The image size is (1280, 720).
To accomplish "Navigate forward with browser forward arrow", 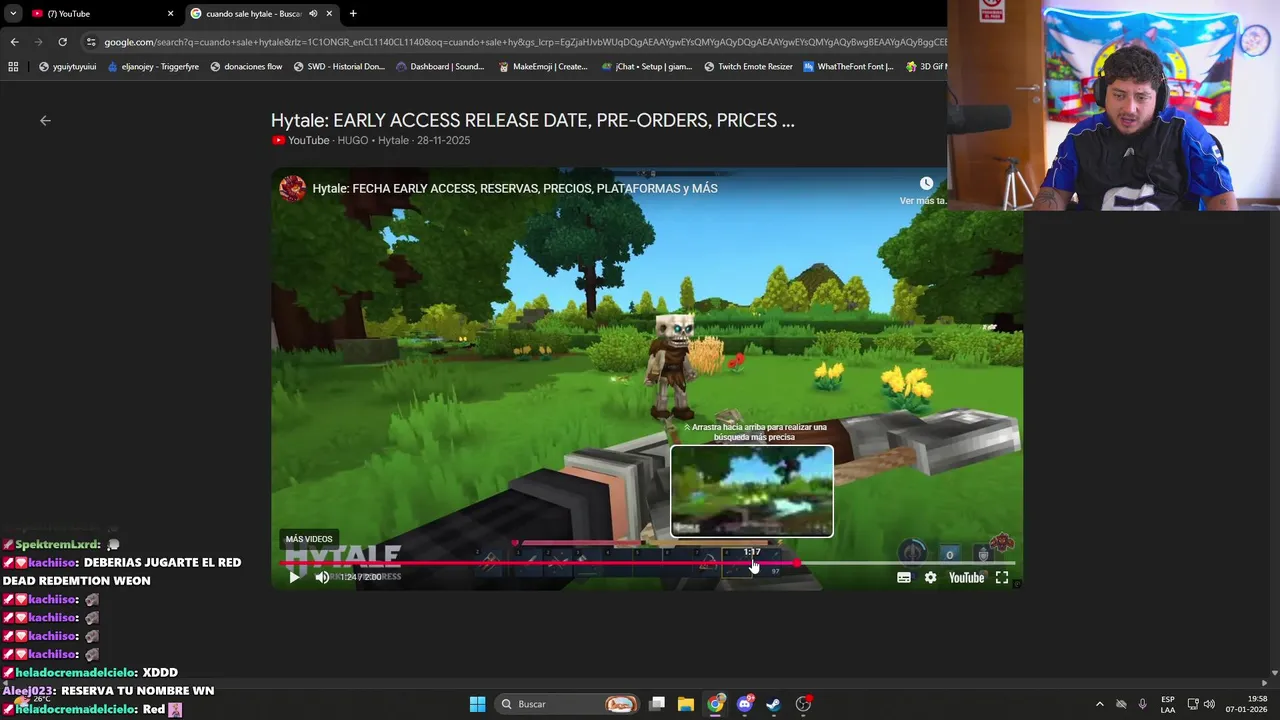I will click(38, 42).
